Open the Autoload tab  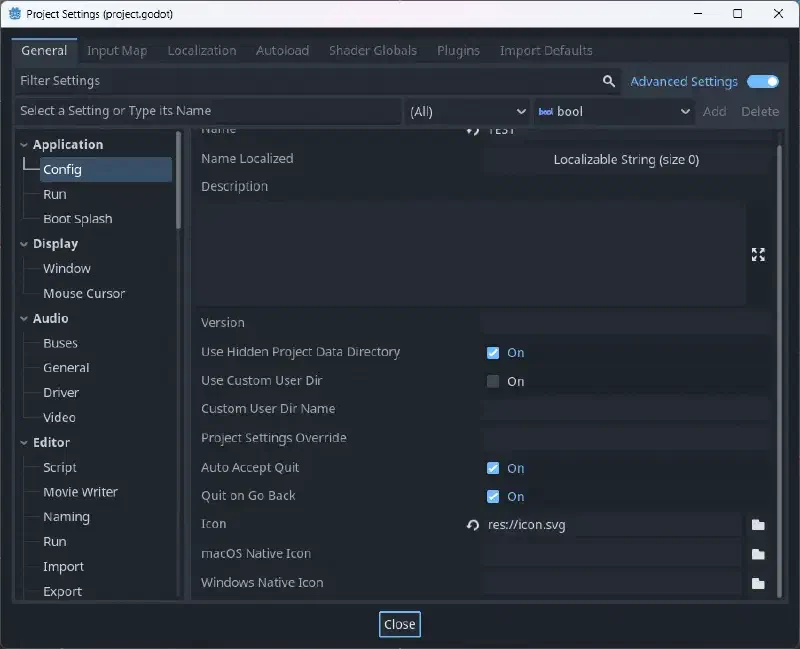[x=282, y=51]
